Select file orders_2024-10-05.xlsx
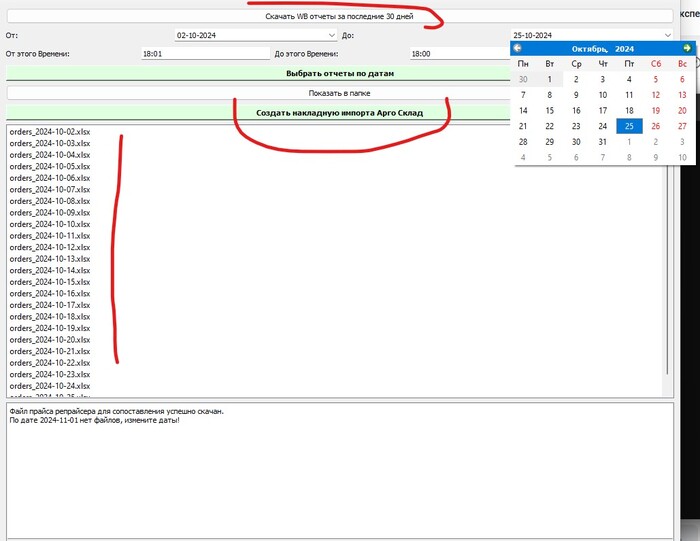 [x=50, y=166]
